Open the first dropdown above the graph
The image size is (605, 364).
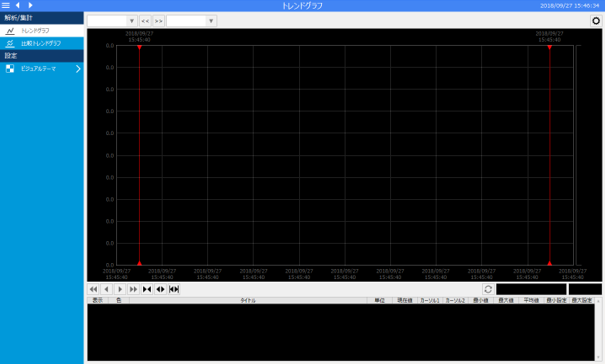click(x=112, y=21)
